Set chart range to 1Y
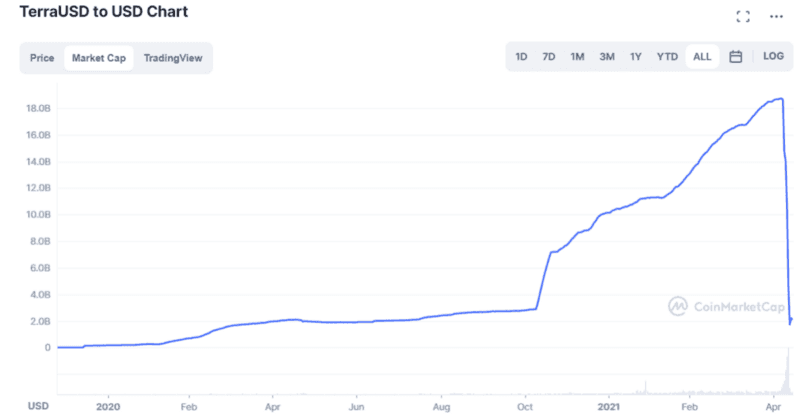Viewport: 800px width, 416px height. (635, 57)
